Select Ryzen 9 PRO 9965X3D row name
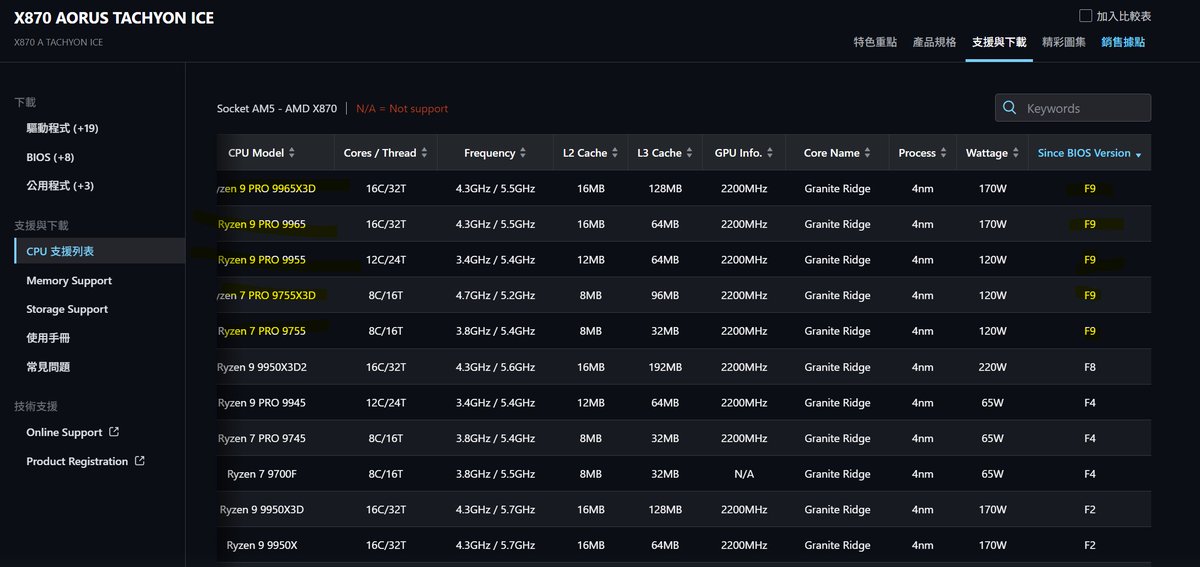This screenshot has width=1200, height=567. coord(266,188)
